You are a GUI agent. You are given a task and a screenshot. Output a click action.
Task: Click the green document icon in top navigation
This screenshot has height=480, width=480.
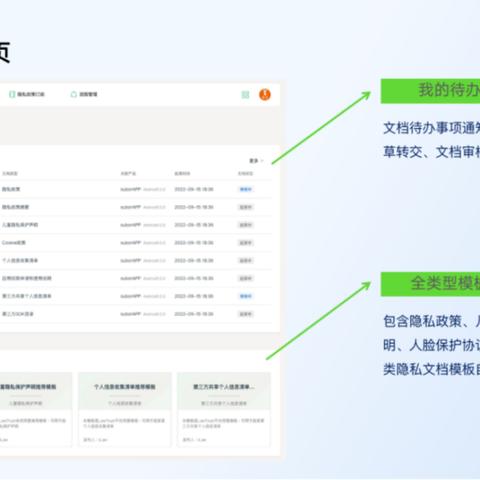(x=12, y=94)
